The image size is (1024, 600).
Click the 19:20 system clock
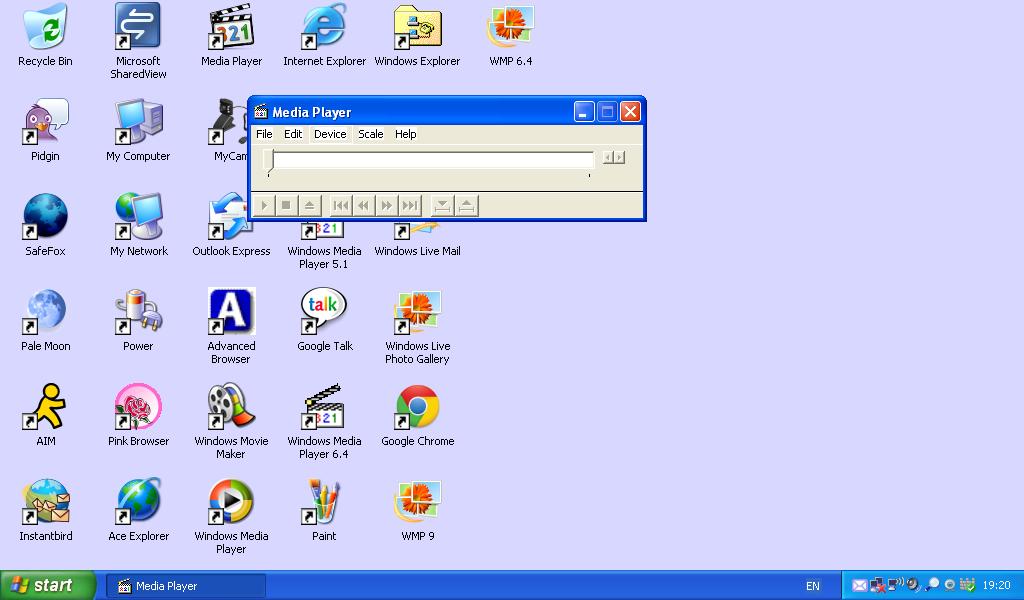[996, 586]
